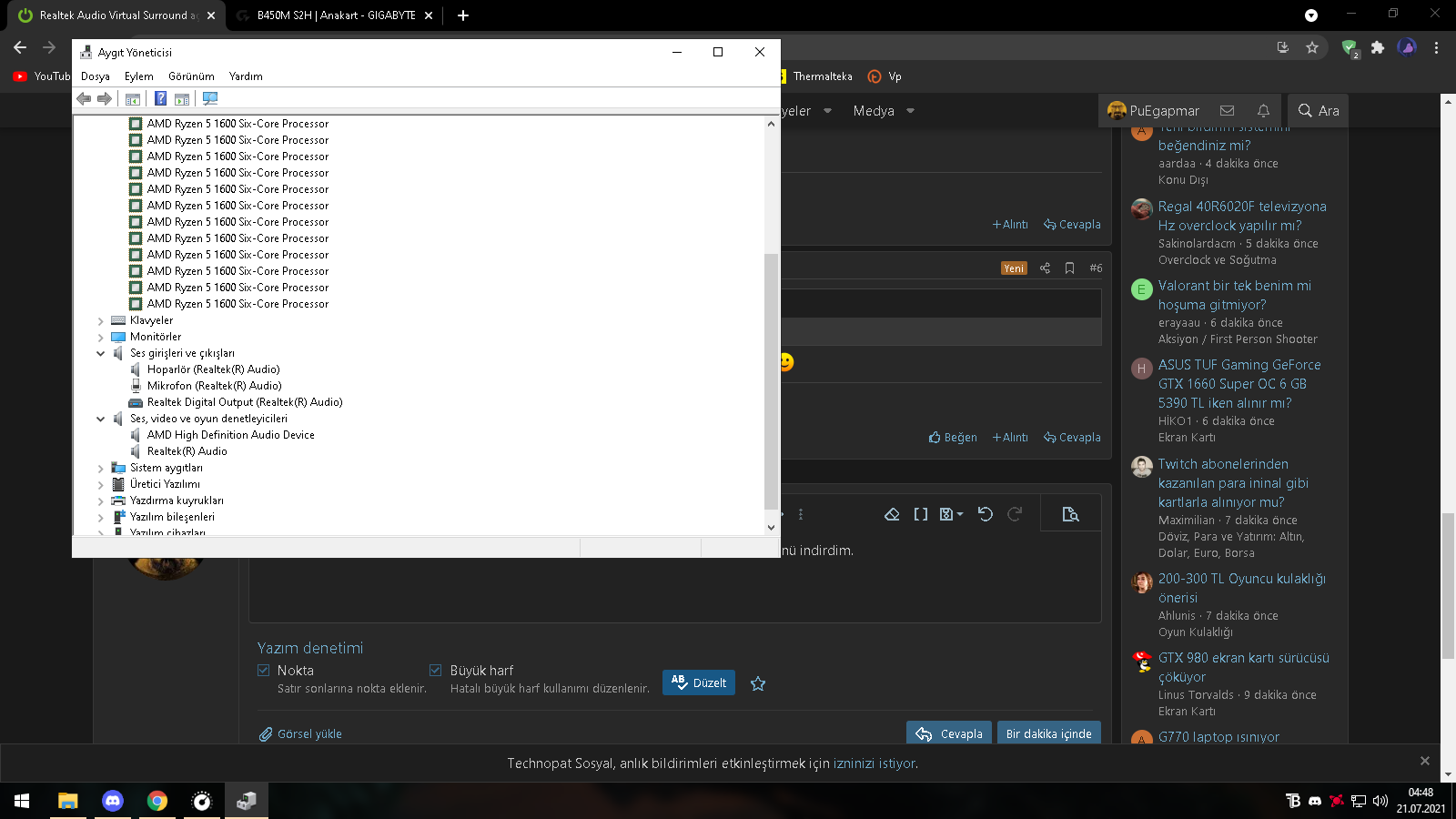Click the volume icon in the system tray
The width and height of the screenshot is (1456, 819).
click(x=1380, y=801)
